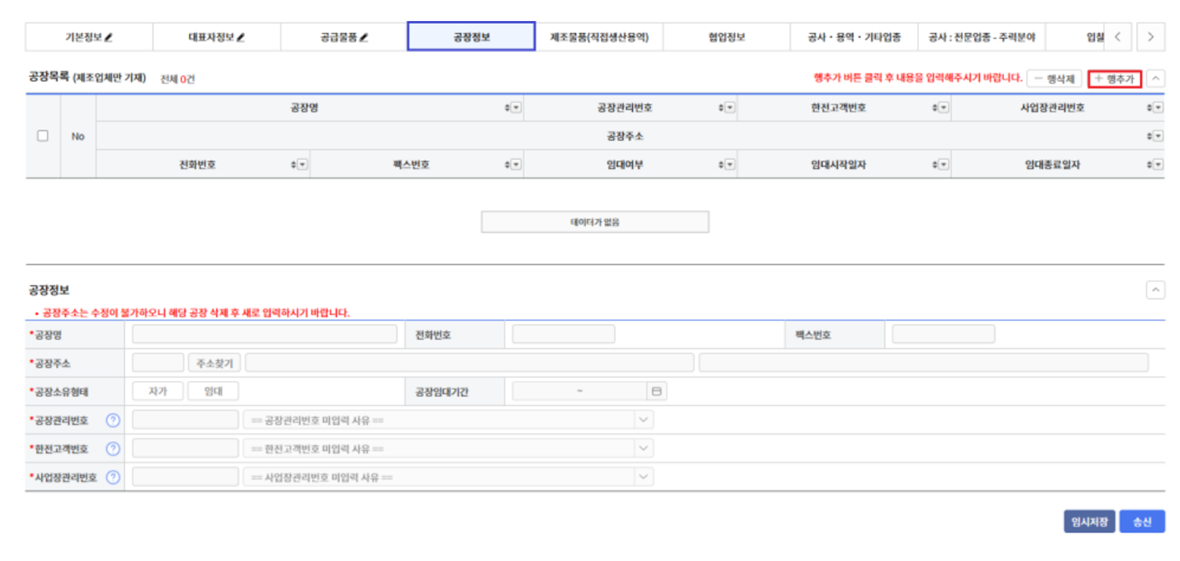
Task: Open help icon next to 사업장관리번호
Action: coord(113,477)
